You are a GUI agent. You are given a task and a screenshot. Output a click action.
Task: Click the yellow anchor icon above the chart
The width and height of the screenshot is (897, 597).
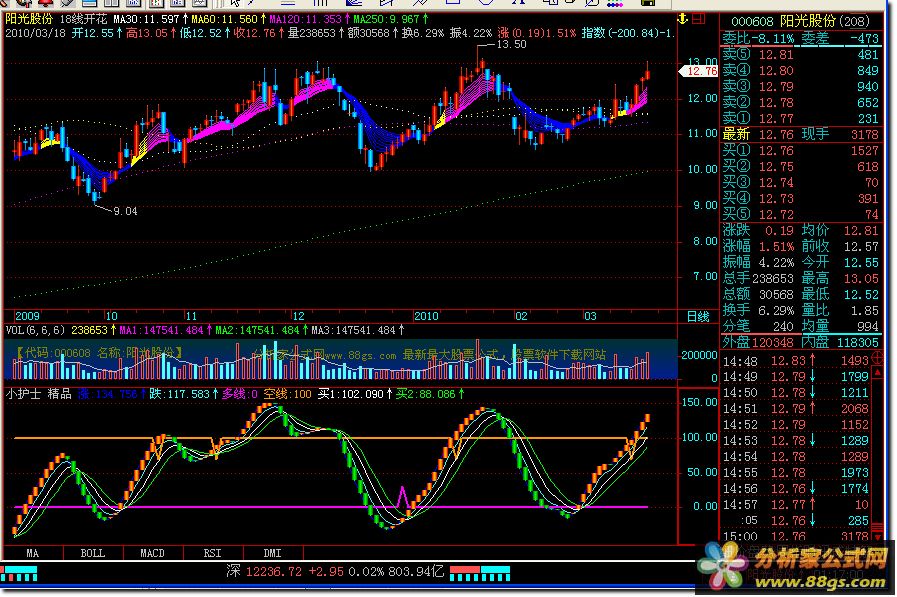(x=685, y=19)
